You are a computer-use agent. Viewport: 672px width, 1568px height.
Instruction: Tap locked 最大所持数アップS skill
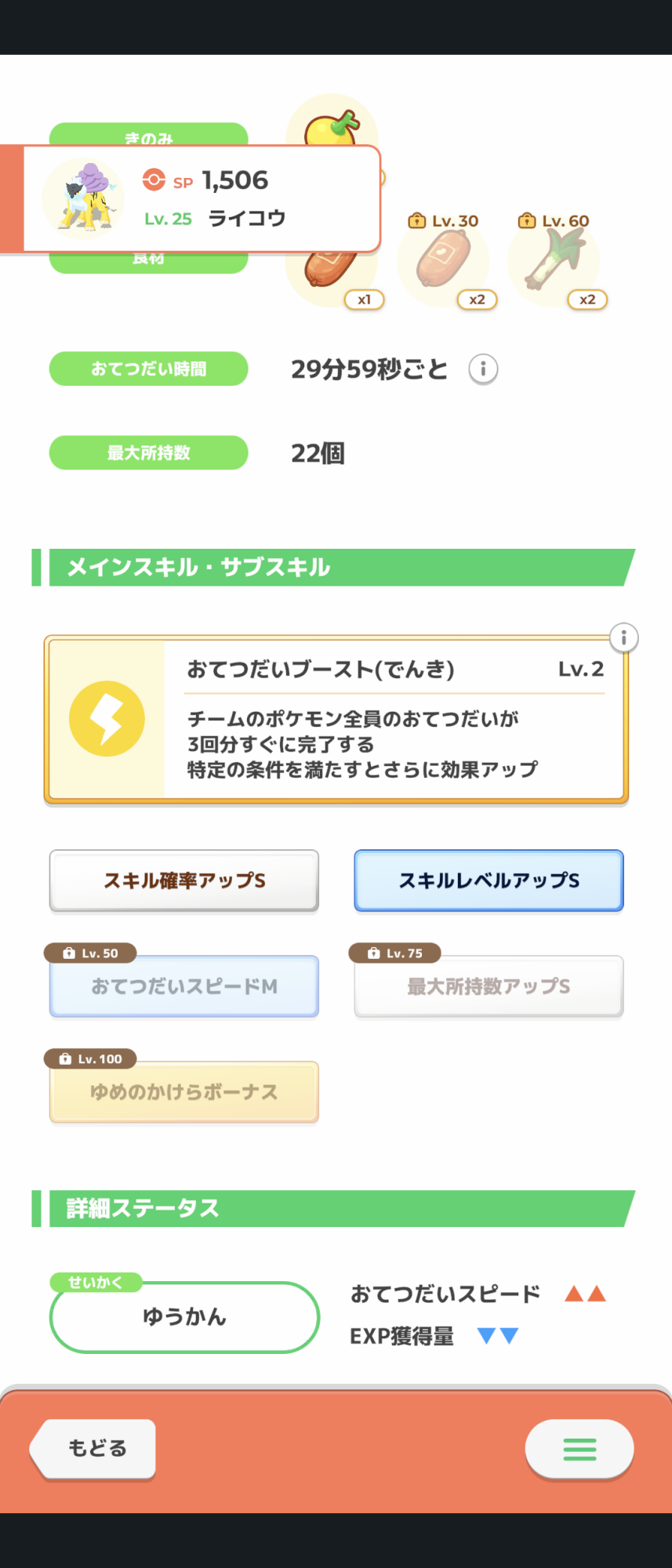489,985
